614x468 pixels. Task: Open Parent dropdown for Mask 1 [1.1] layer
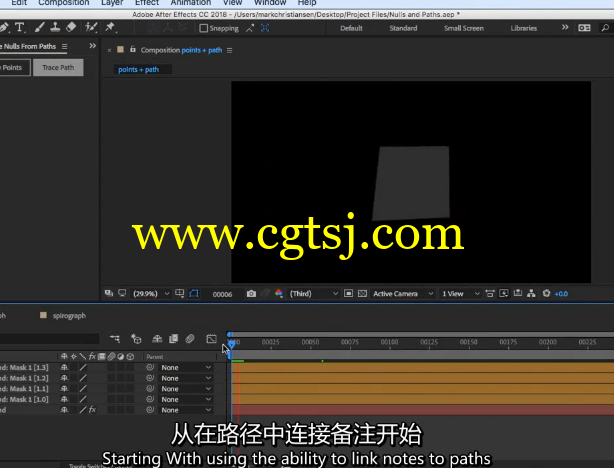coord(186,388)
